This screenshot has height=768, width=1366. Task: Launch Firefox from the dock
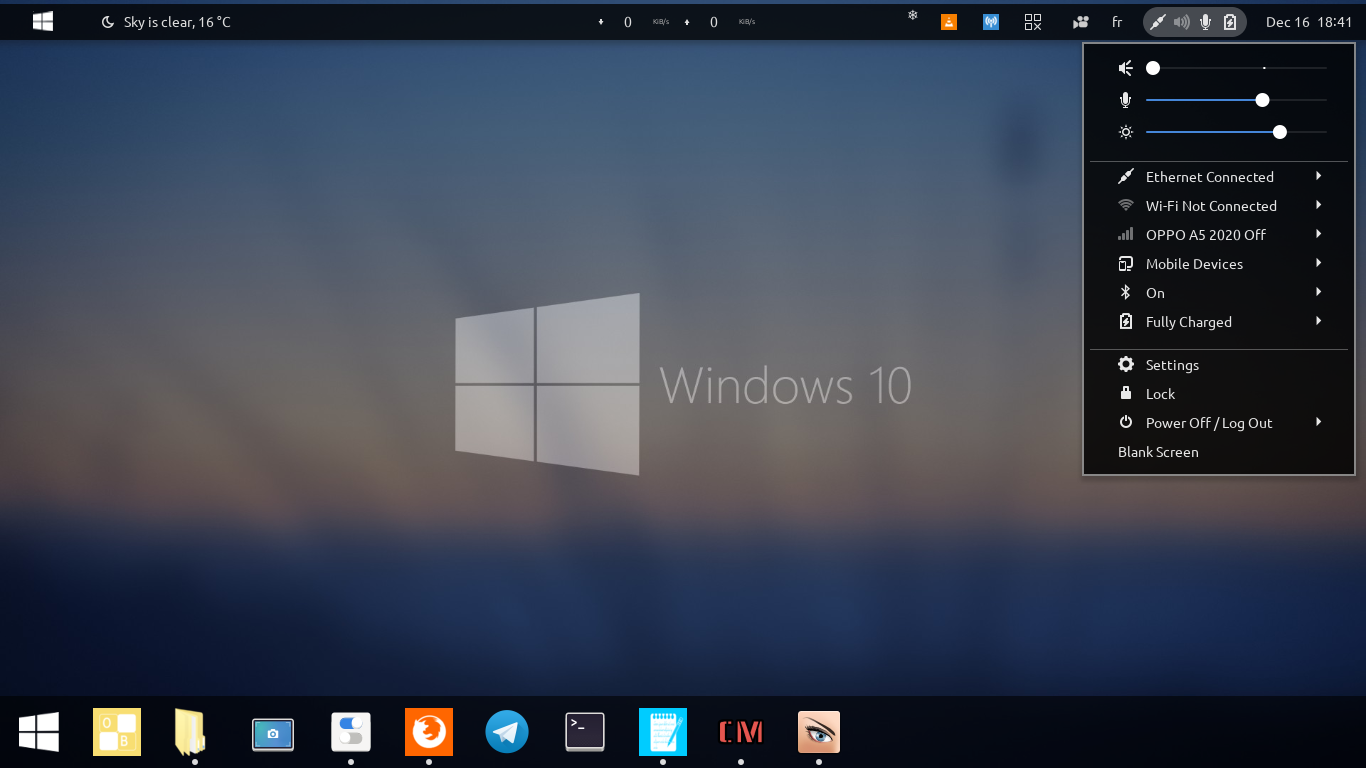429,732
